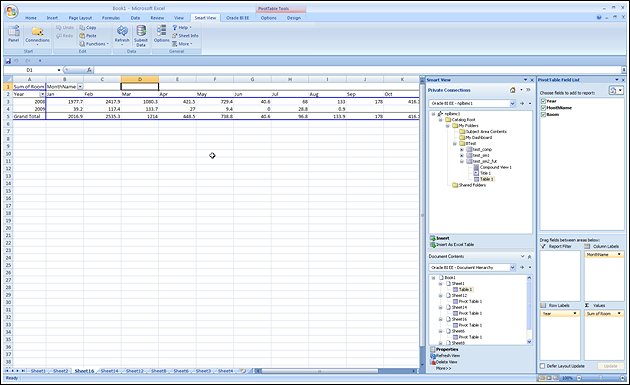This screenshot has height=385, width=630.
Task: Click the go arrow beside the Oracle BI EE connection box
Action: point(522,103)
